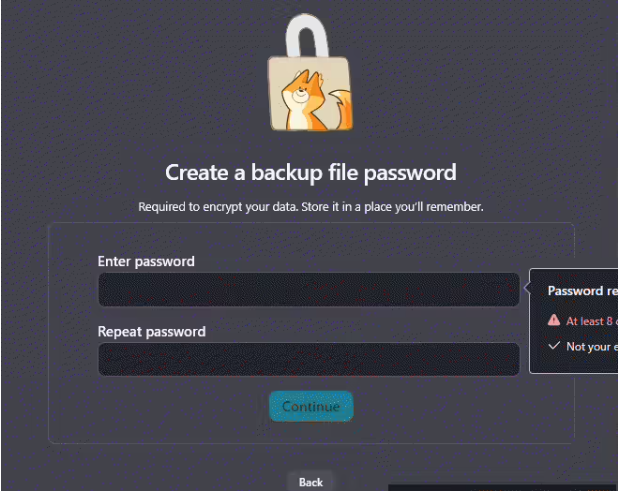Click the red warning triangle icon
The height and width of the screenshot is (491, 618).
(554, 321)
